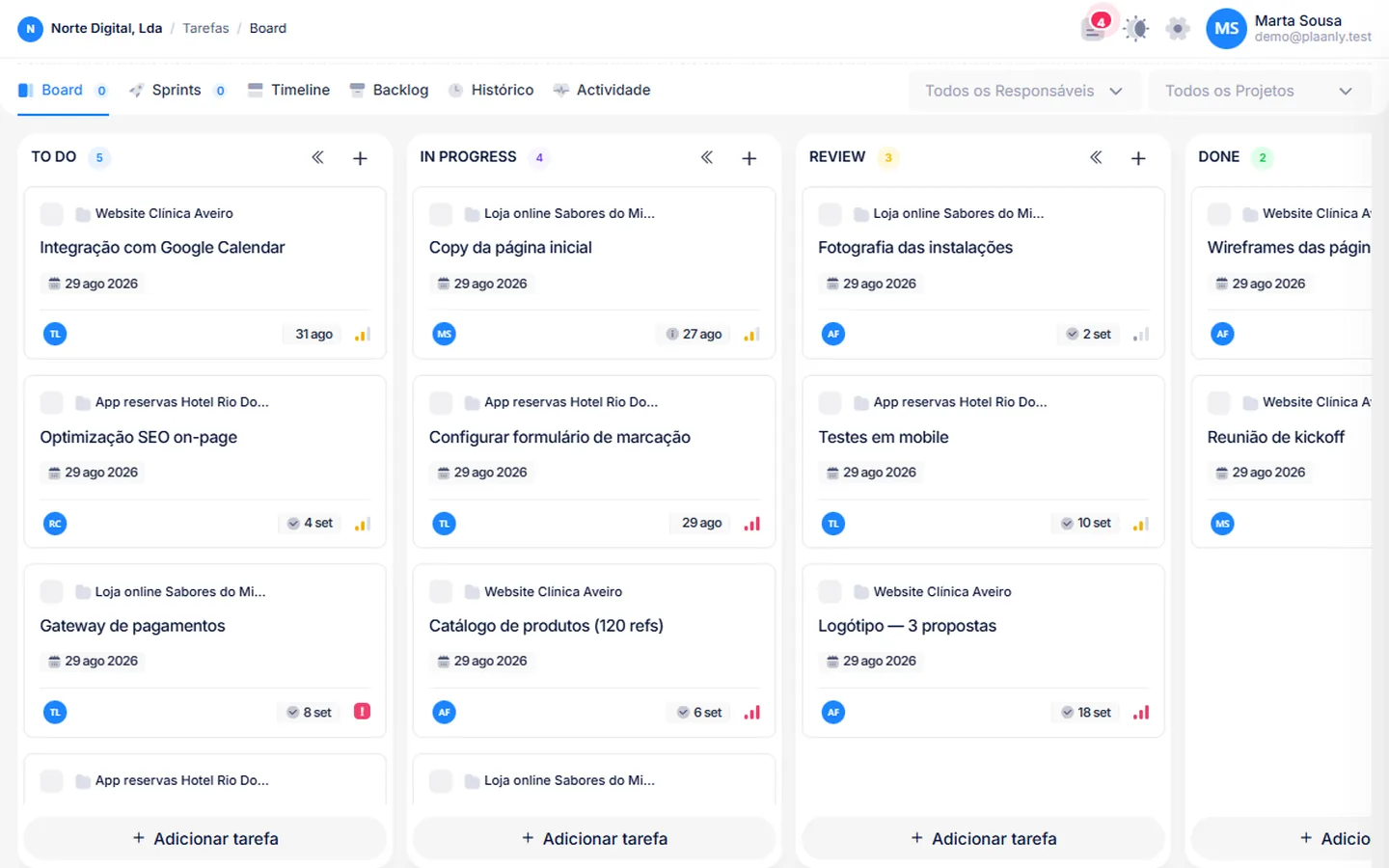Check the box on Copy da página inicial
The height and width of the screenshot is (868, 1389).
[441, 214]
